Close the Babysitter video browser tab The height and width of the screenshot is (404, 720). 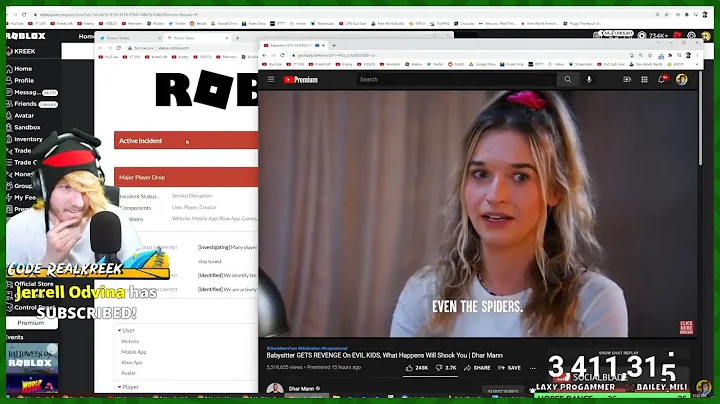(323, 45)
